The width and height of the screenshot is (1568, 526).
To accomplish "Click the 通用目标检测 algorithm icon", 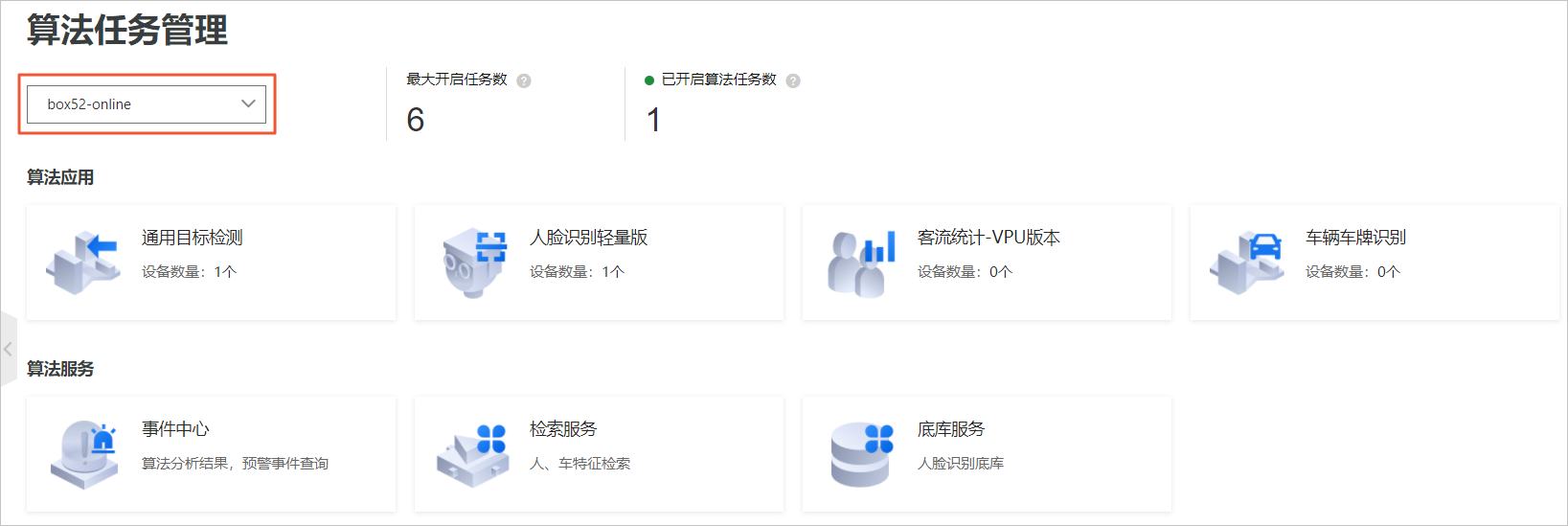I will coord(83,262).
